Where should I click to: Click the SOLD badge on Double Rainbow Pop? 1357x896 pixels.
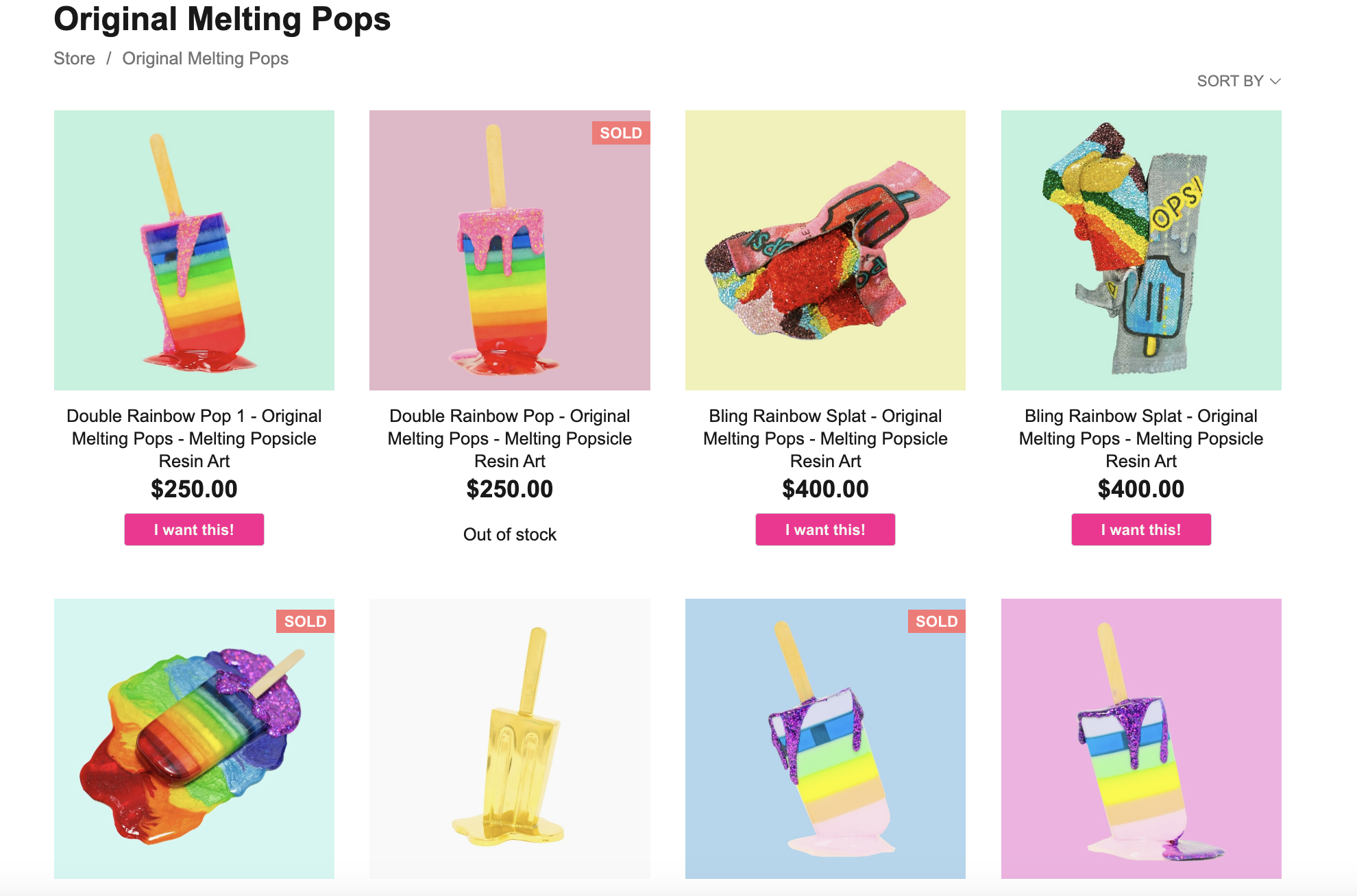[621, 133]
